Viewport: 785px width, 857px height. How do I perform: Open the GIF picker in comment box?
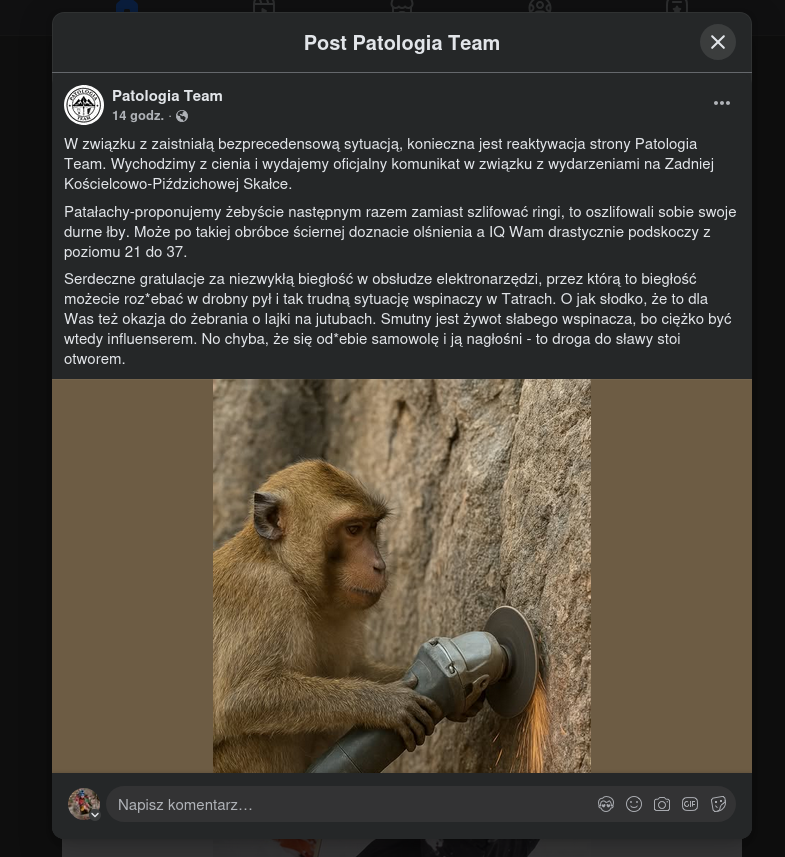[x=690, y=804]
